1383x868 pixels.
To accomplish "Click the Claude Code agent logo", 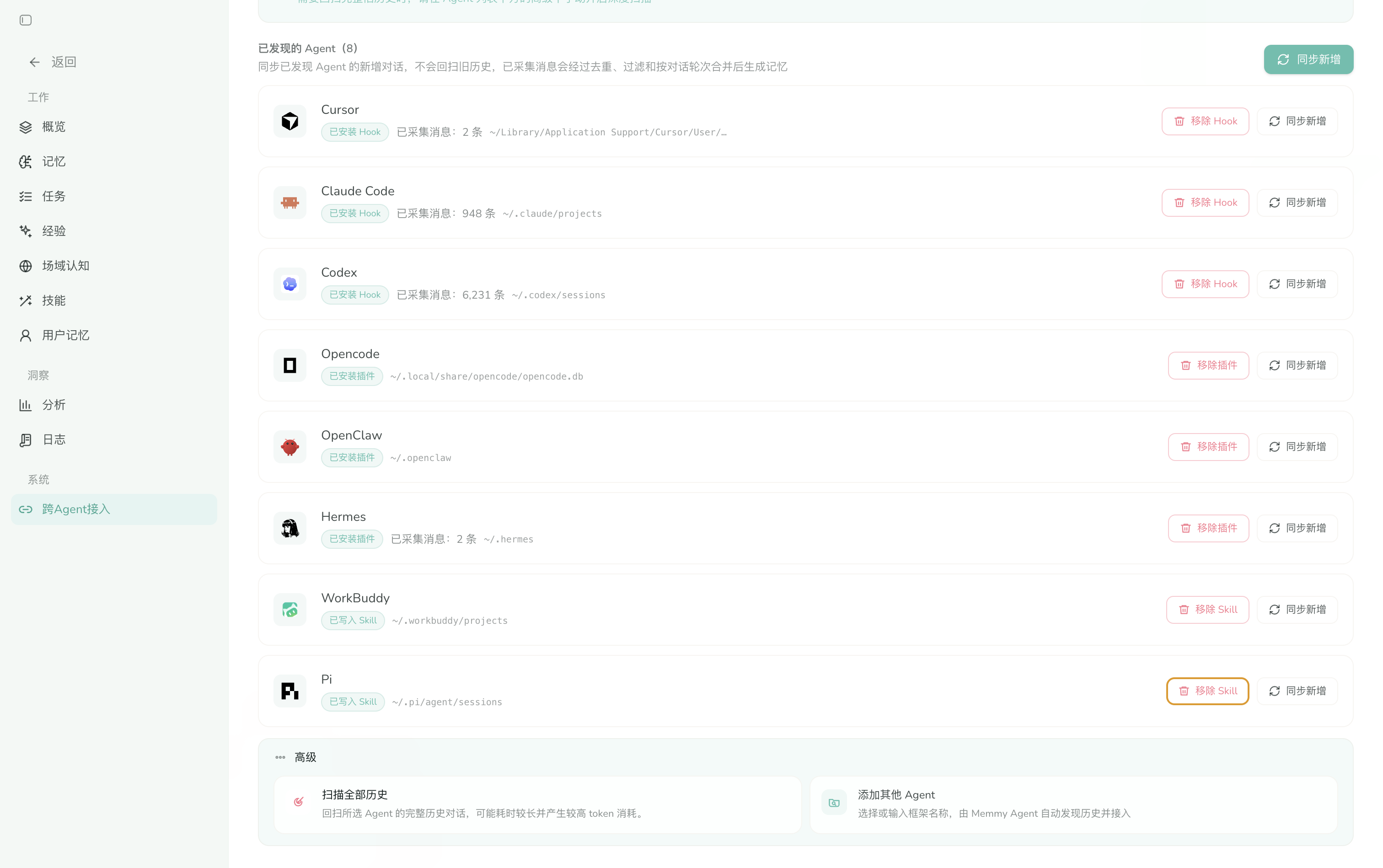I will [290, 203].
